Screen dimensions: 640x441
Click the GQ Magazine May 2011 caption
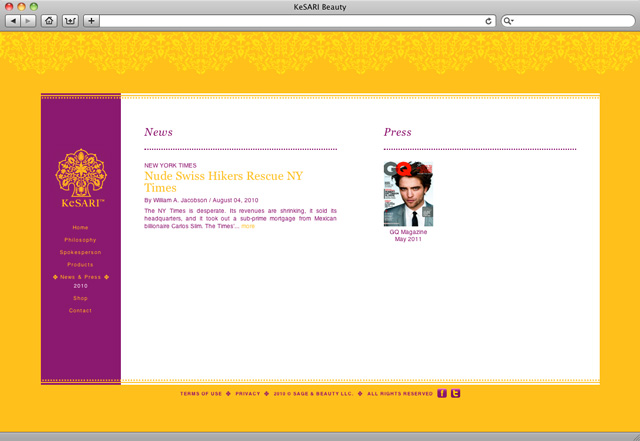(x=408, y=235)
